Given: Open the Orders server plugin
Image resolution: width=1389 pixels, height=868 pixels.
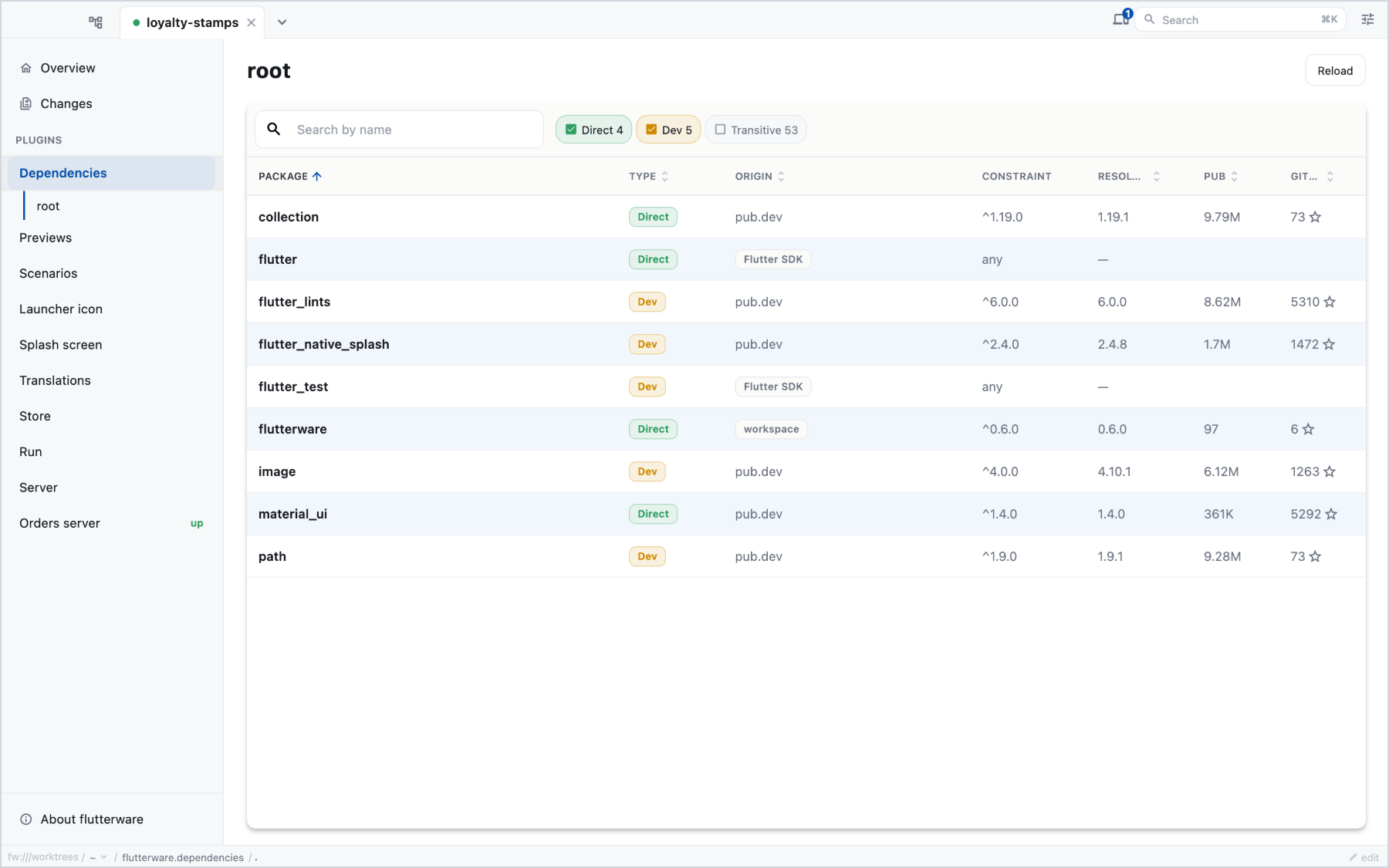Looking at the screenshot, I should [112, 523].
